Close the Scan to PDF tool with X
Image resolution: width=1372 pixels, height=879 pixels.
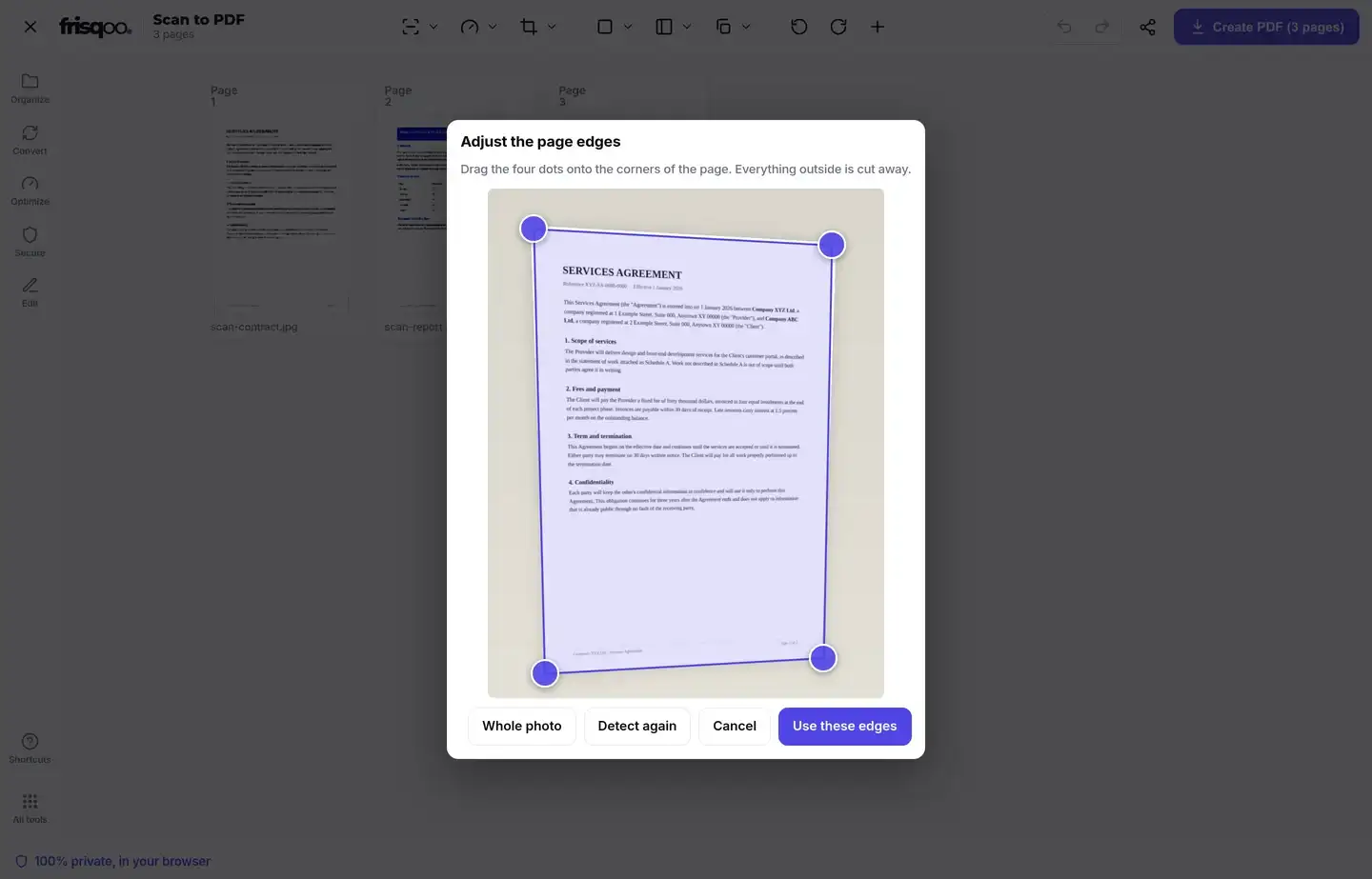tap(30, 27)
